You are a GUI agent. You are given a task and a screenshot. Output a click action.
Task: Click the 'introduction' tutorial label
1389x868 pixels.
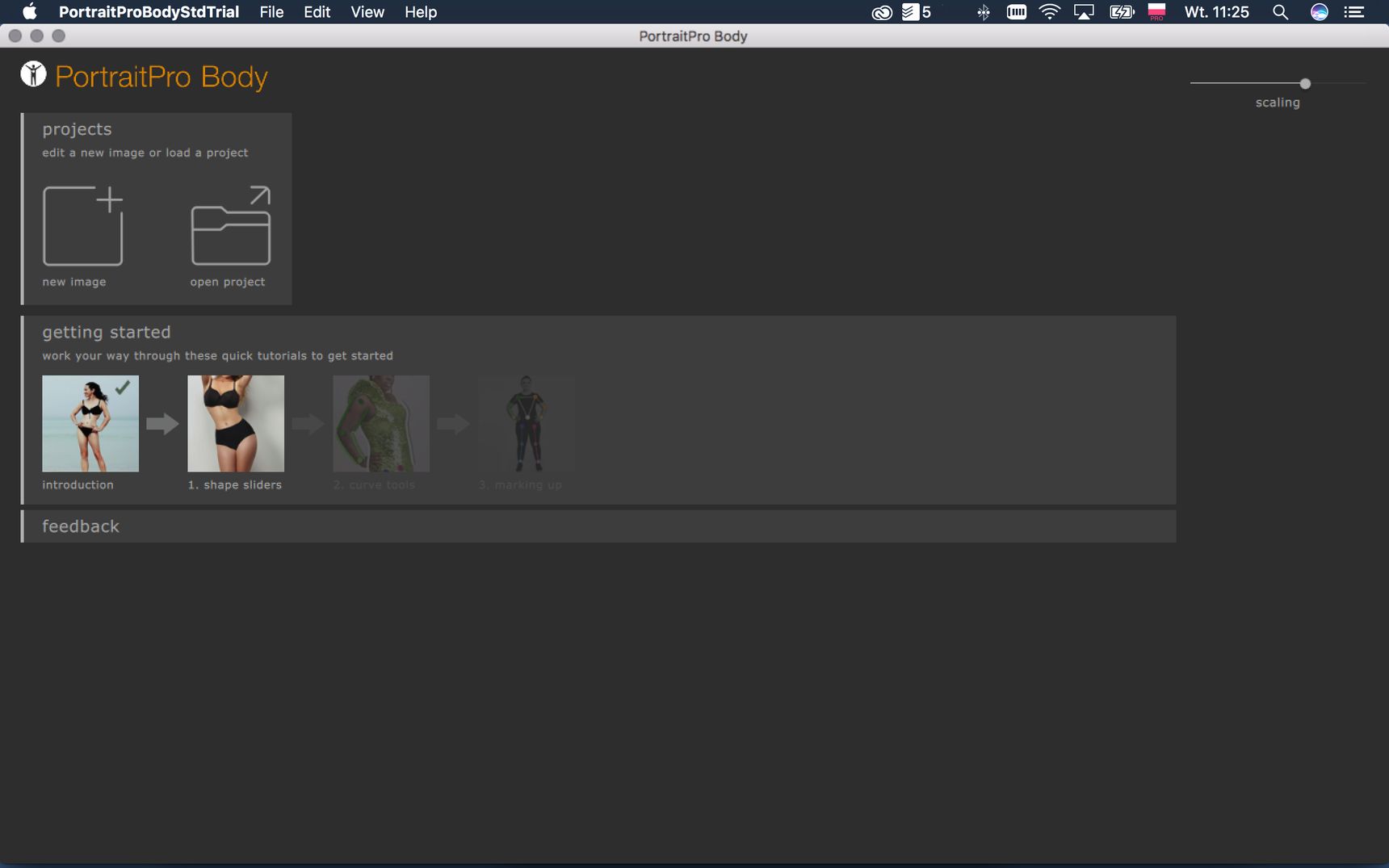(x=78, y=484)
